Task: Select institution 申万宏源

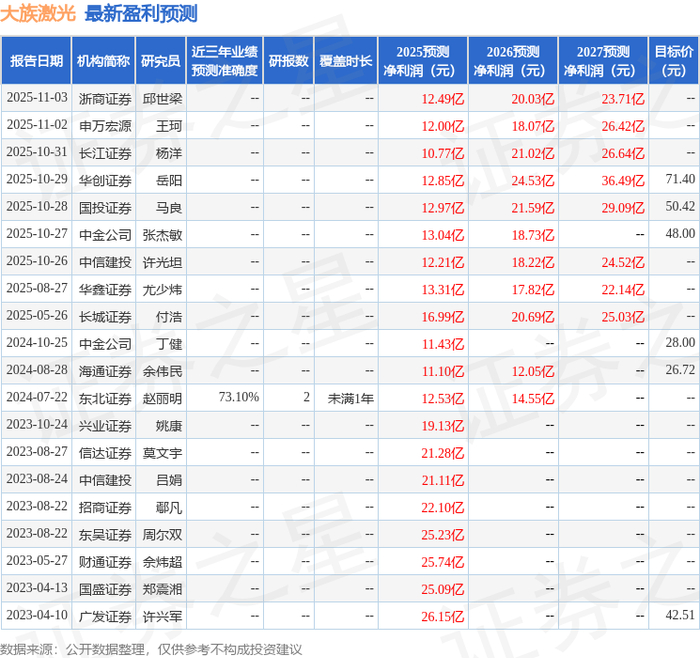Action: click(x=105, y=126)
